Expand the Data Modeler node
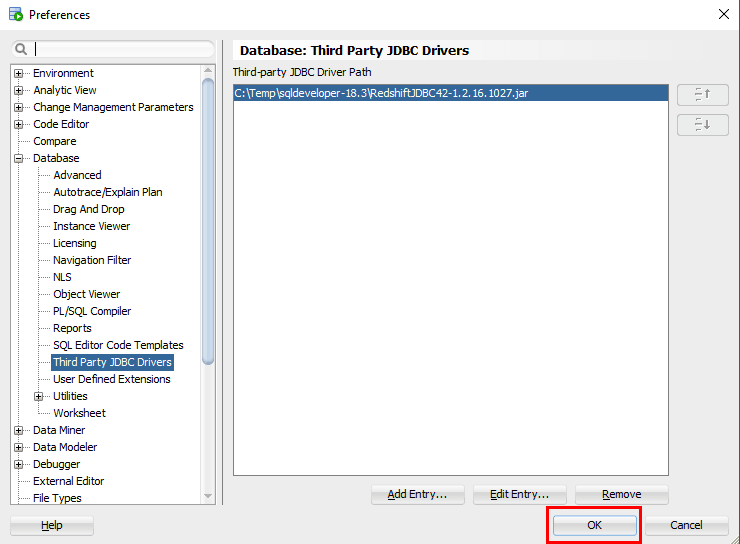This screenshot has height=544, width=740. click(19, 447)
